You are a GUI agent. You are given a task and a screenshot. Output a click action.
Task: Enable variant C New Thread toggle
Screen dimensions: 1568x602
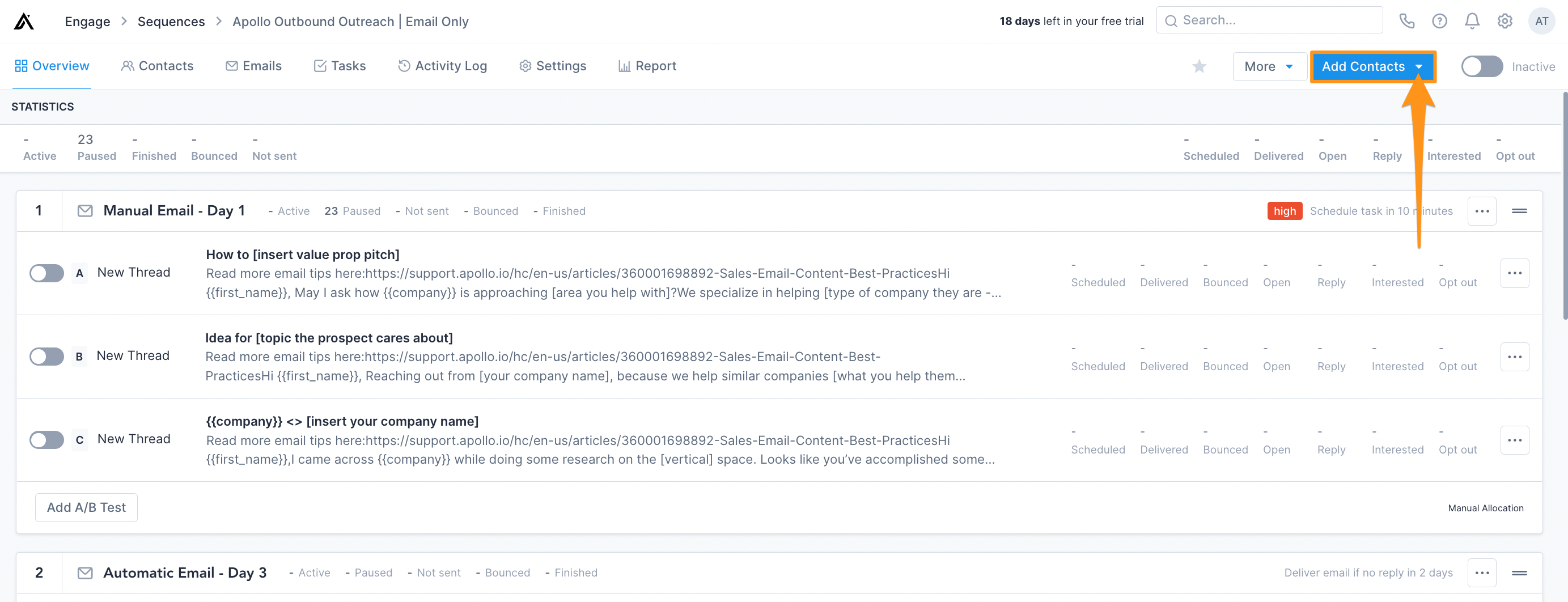(x=47, y=440)
